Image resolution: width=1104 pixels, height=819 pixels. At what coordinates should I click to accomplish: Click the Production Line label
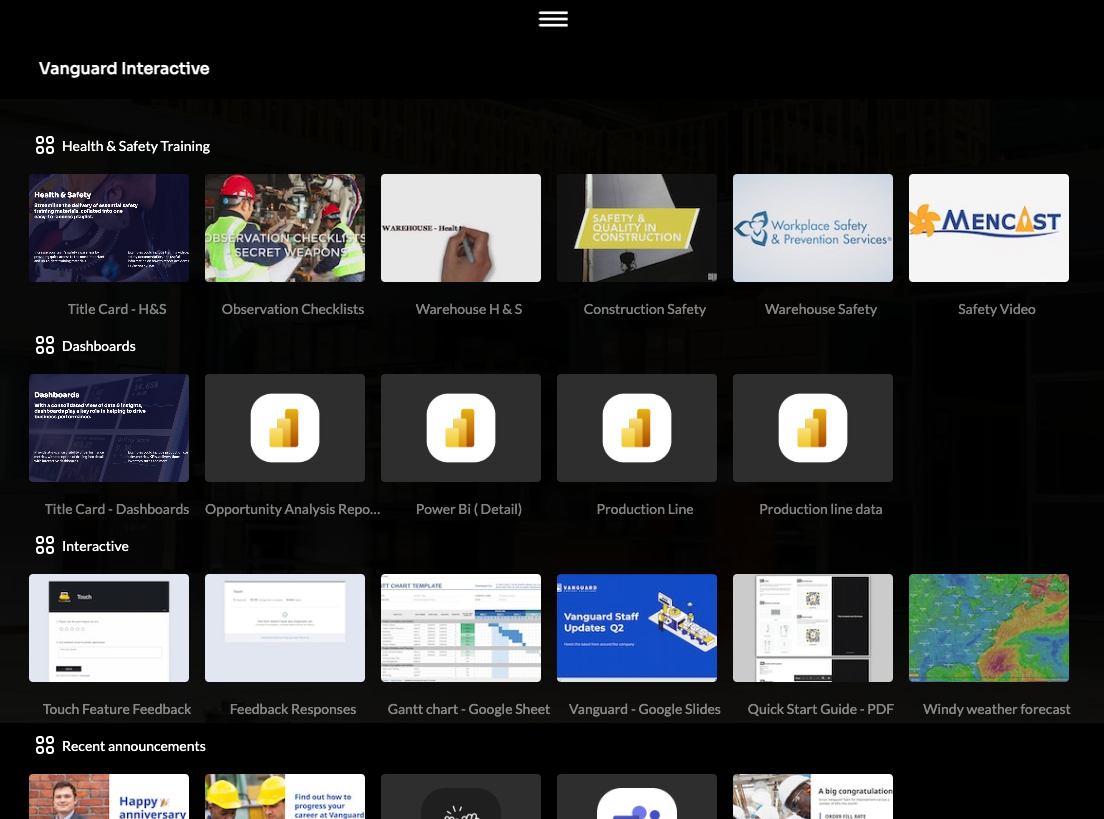pyautogui.click(x=645, y=509)
